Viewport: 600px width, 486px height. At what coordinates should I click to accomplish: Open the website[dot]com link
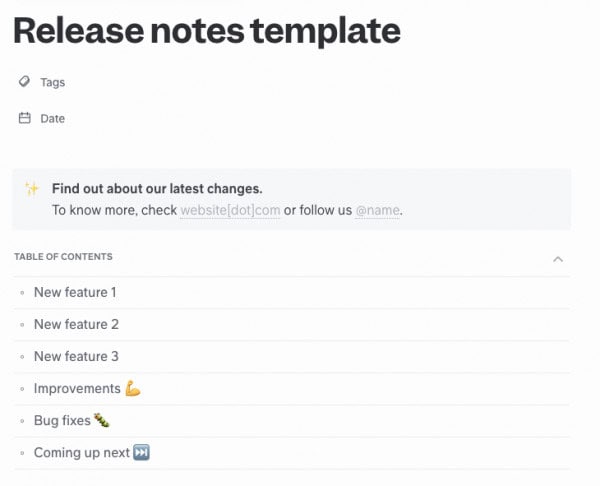pyautogui.click(x=230, y=210)
